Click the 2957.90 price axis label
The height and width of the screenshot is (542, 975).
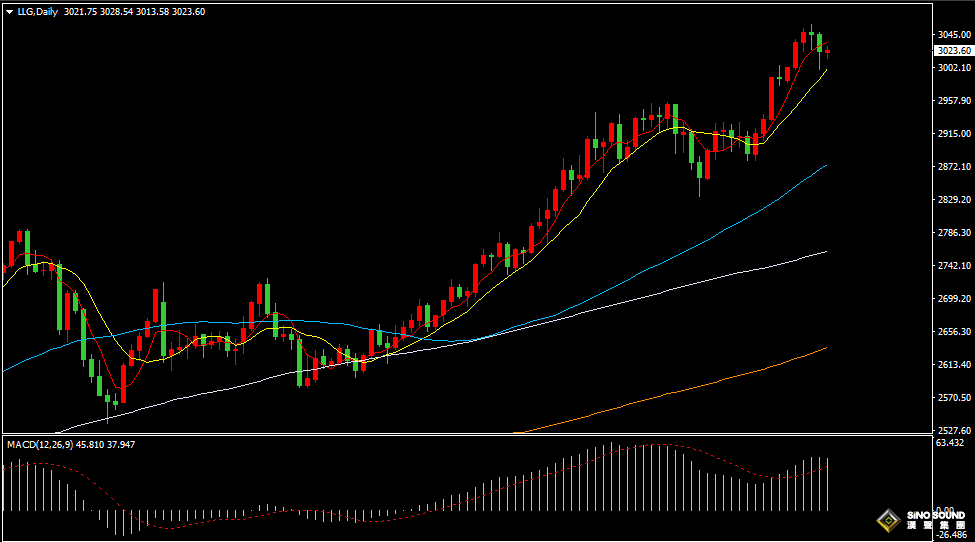point(954,101)
